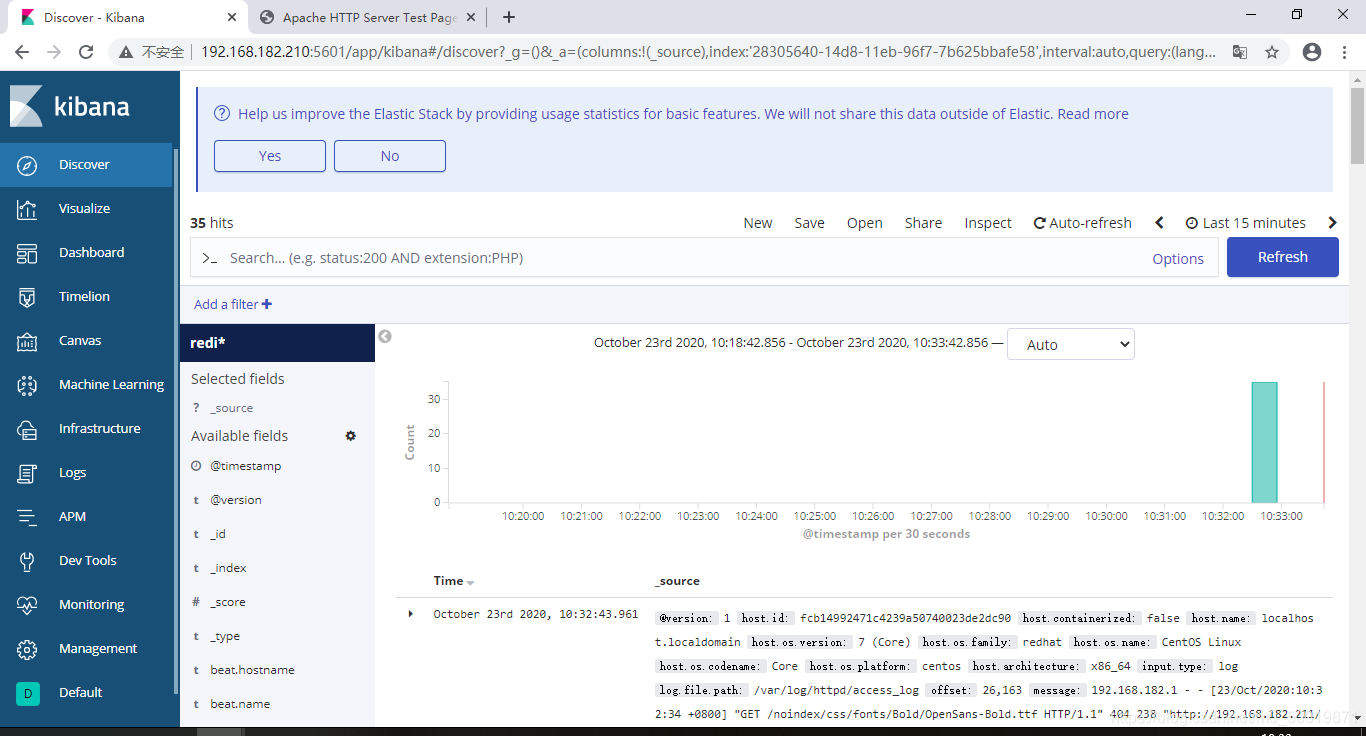The height and width of the screenshot is (736, 1366).
Task: Open Canvas via its sidebar icon
Action: tap(27, 341)
